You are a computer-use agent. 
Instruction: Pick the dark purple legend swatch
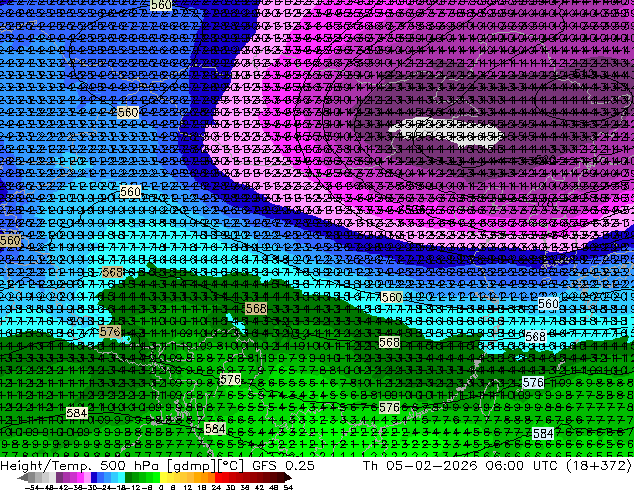59,477
